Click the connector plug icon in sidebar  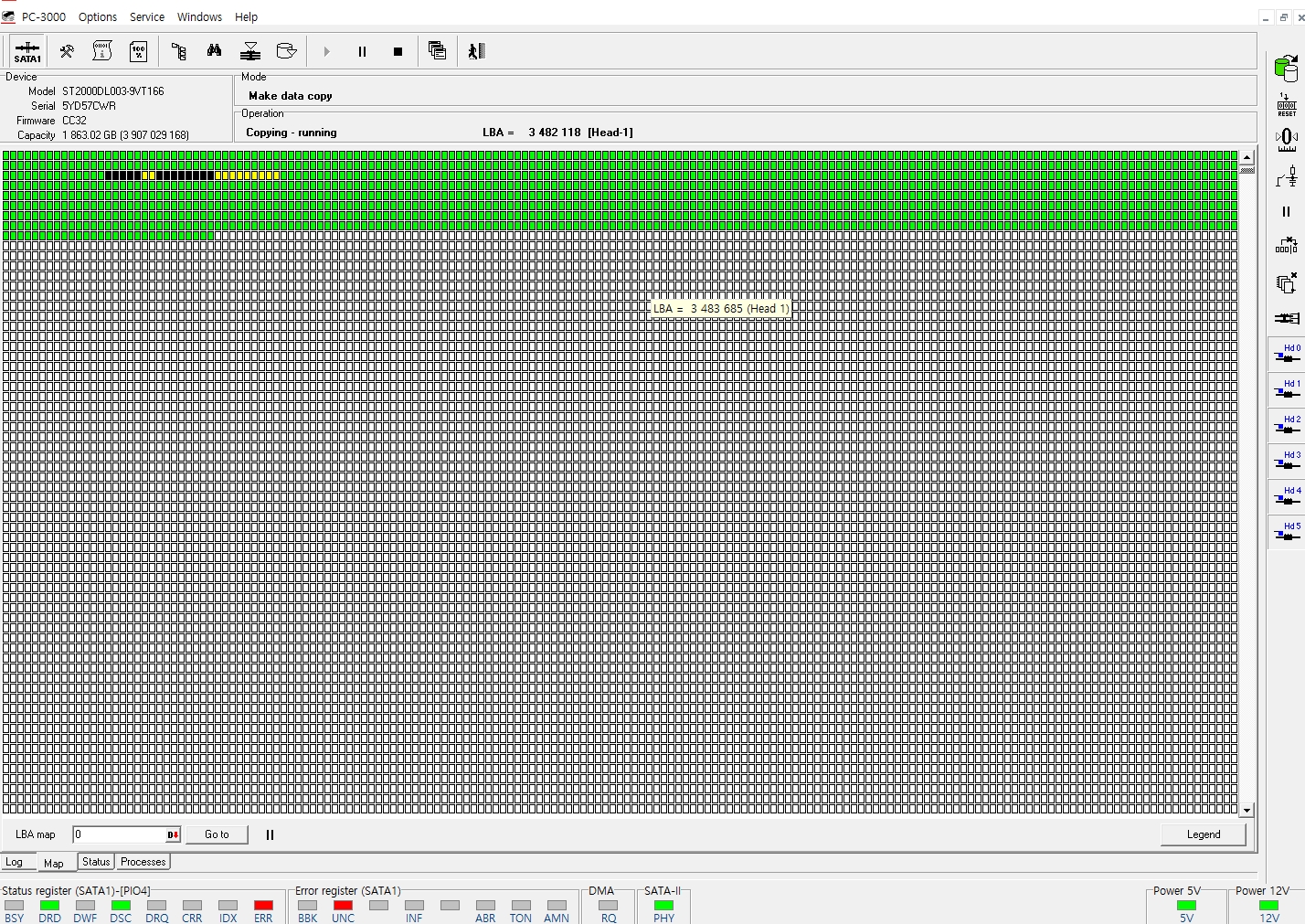point(1287,318)
